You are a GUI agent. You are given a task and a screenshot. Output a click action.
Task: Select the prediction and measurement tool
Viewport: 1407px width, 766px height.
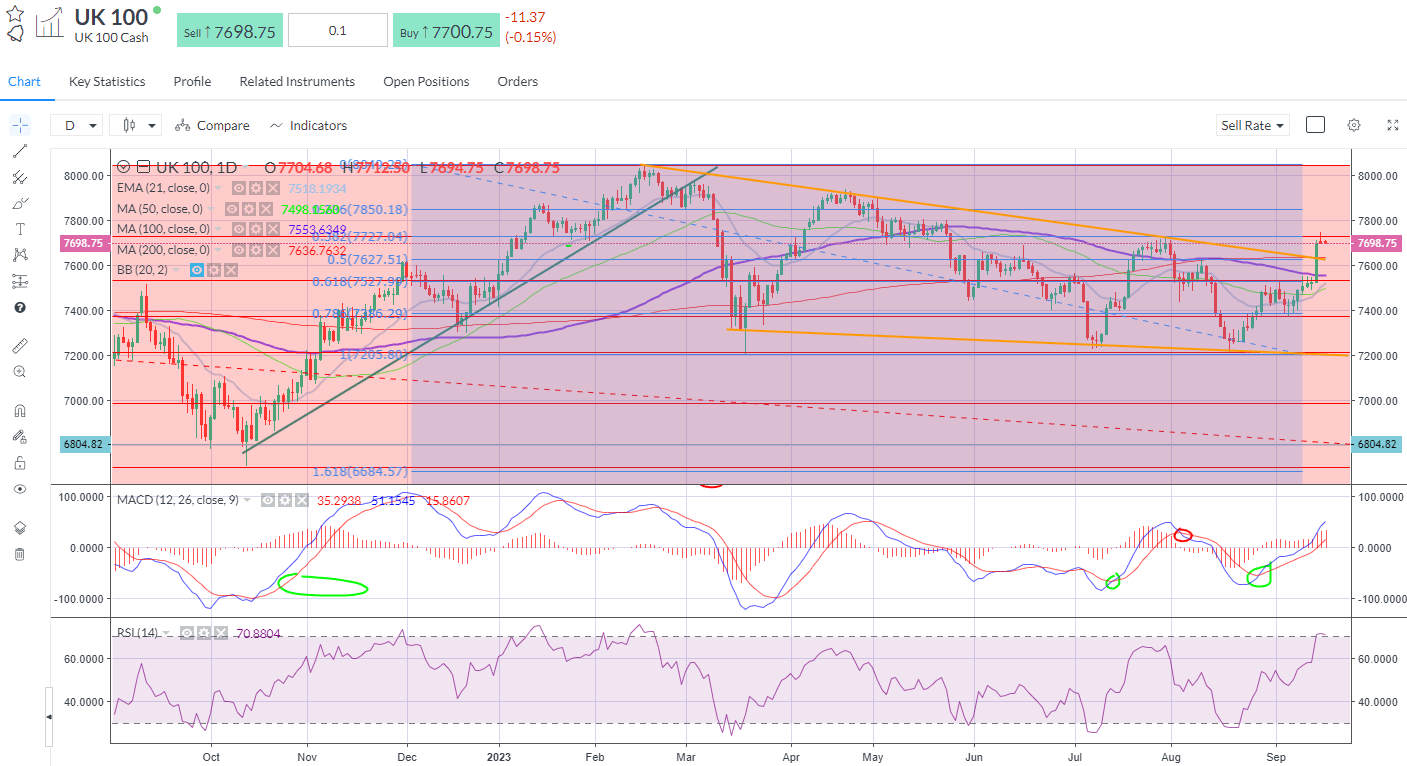(20, 281)
